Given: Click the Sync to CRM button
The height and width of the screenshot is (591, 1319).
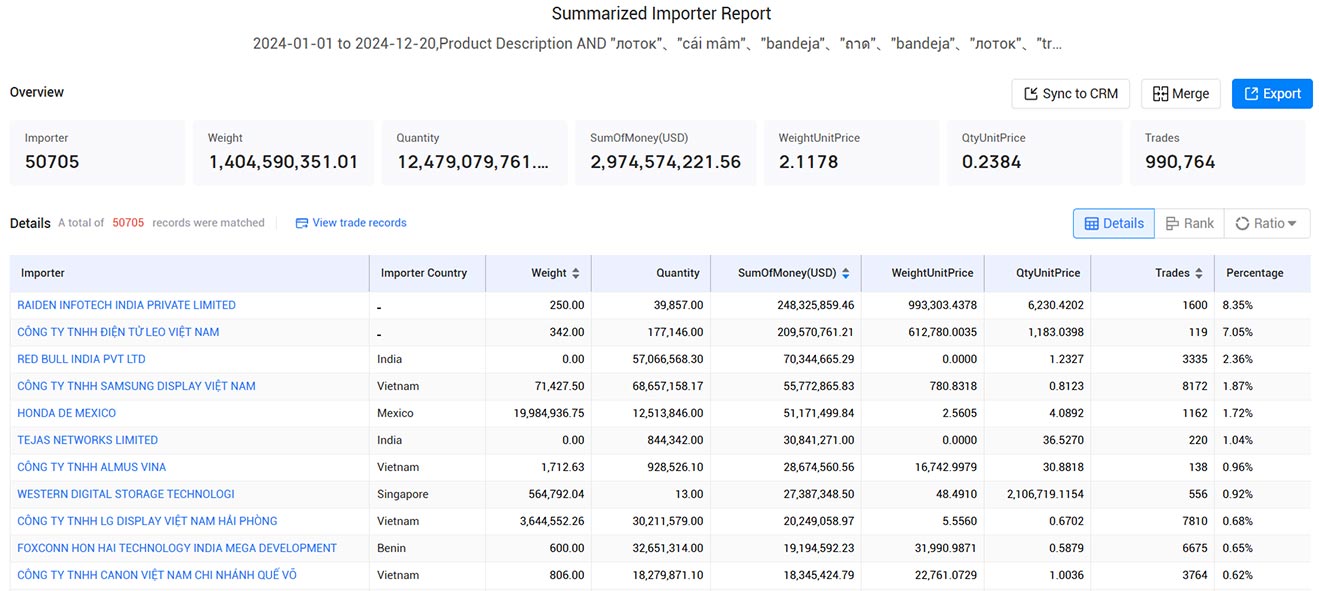Looking at the screenshot, I should pyautogui.click(x=1070, y=94).
